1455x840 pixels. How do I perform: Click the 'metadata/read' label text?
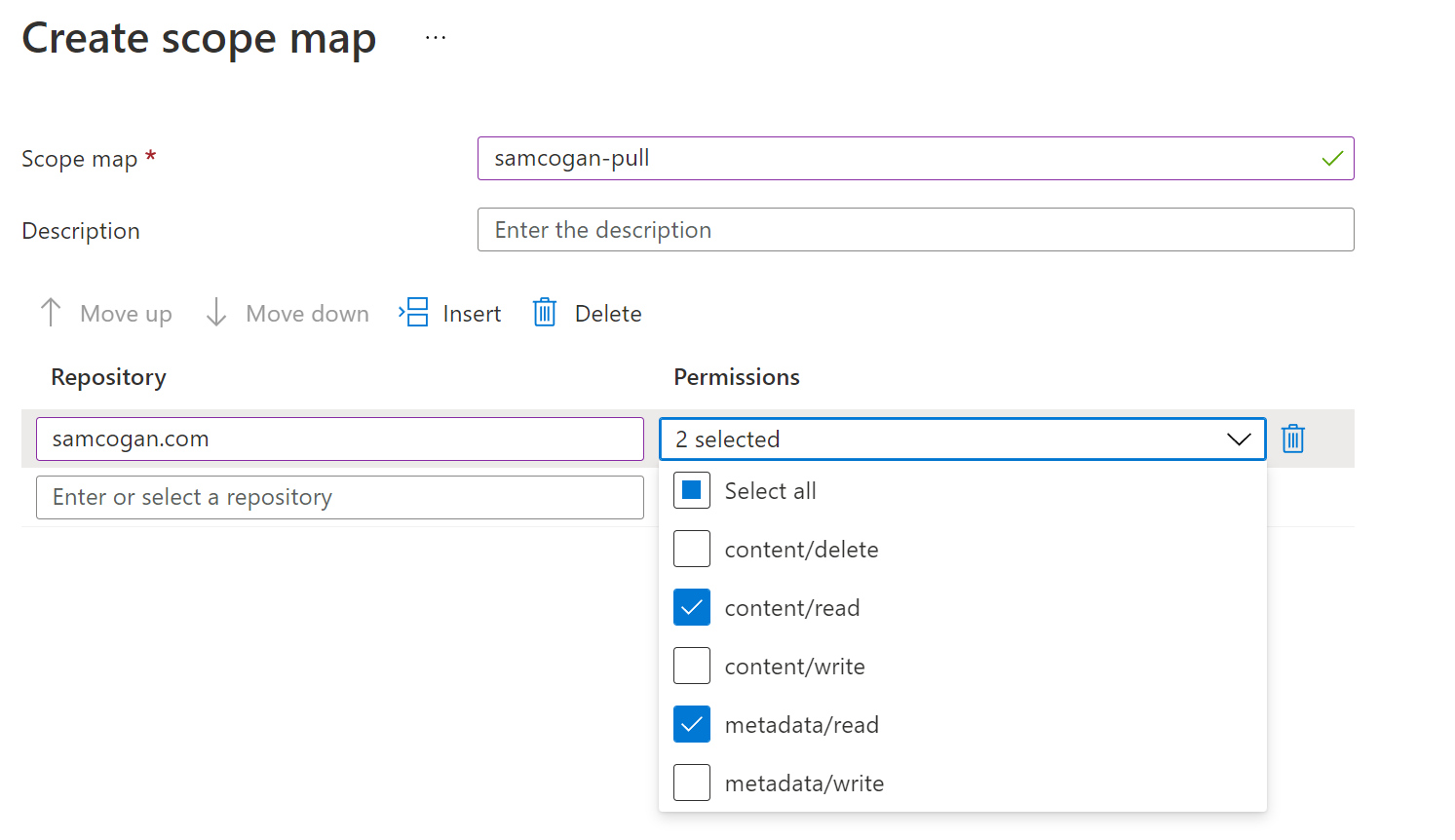point(801,725)
